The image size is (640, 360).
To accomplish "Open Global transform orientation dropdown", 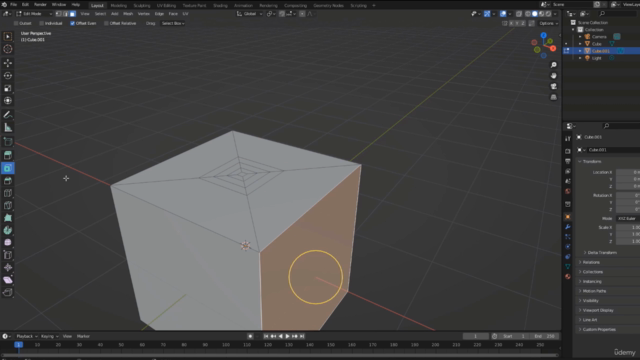I will [249, 14].
